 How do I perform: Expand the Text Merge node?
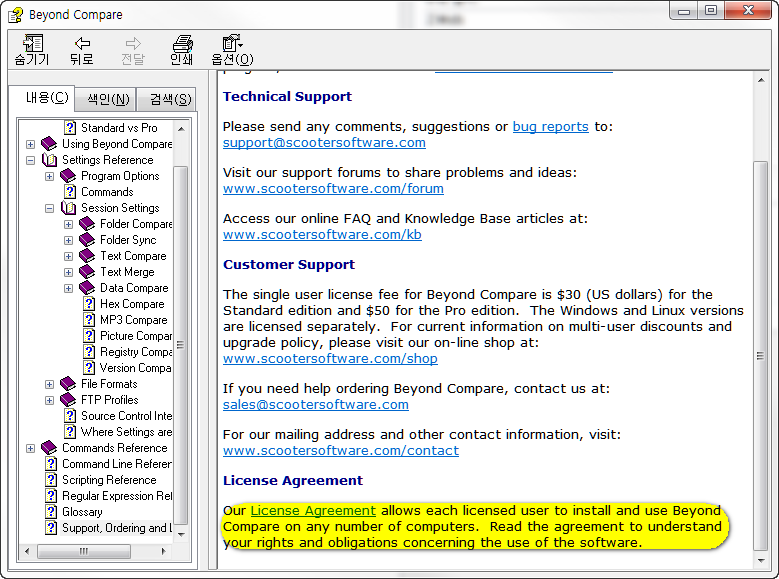pos(69,272)
